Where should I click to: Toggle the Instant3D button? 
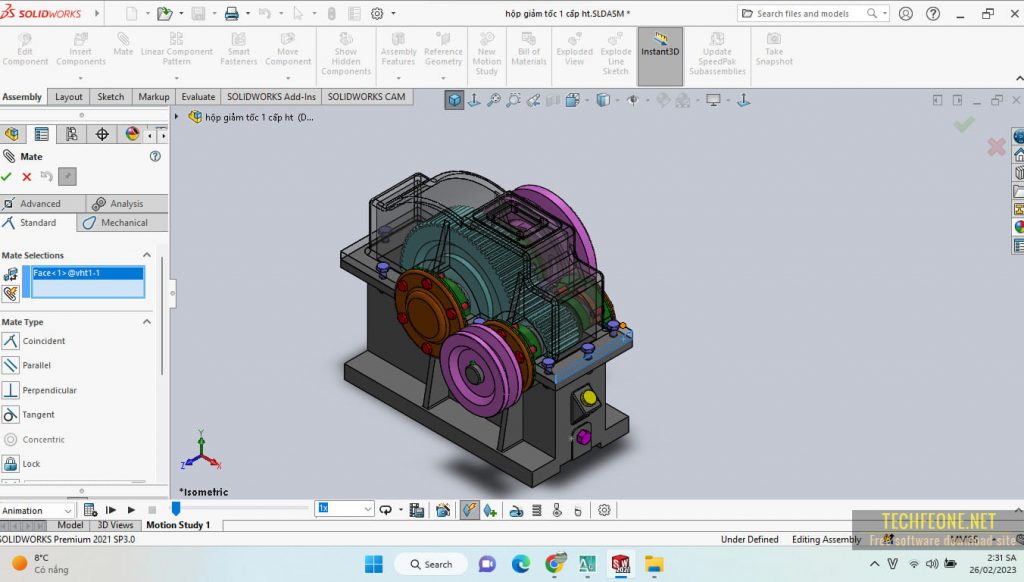pos(660,56)
